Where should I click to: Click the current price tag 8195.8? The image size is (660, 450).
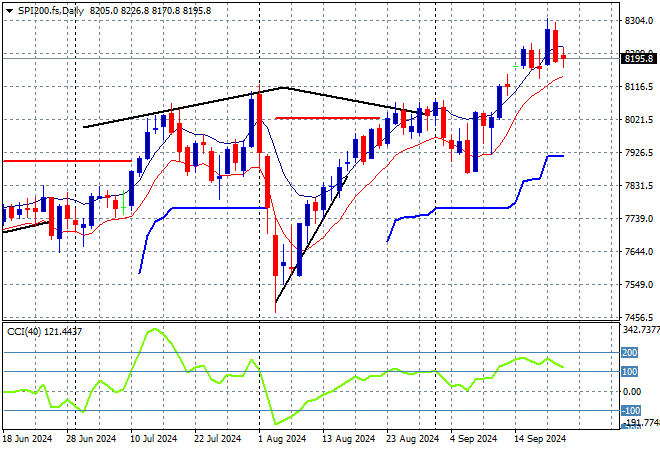pyautogui.click(x=639, y=59)
